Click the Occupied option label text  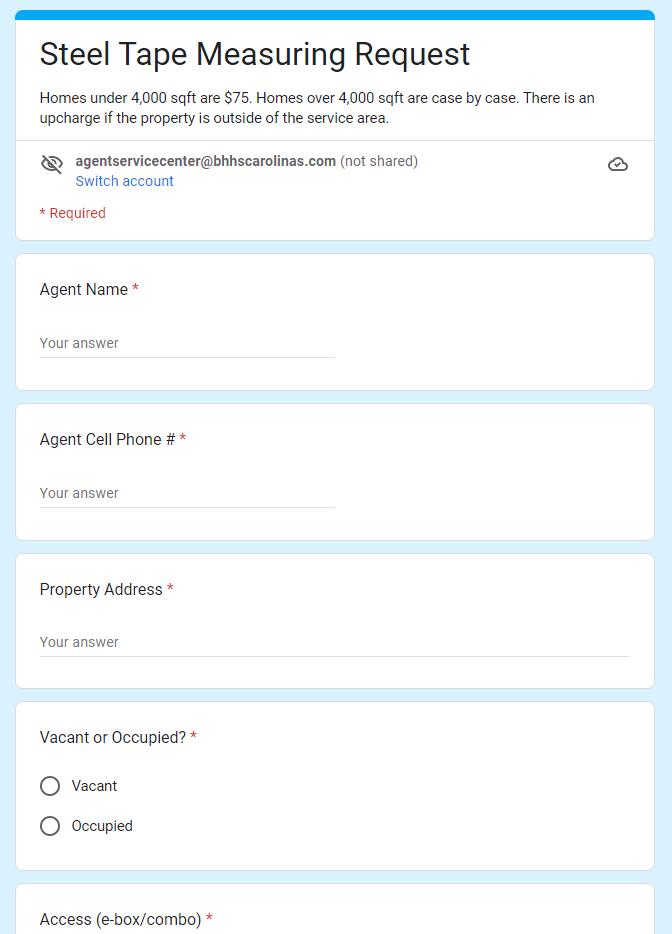102,826
